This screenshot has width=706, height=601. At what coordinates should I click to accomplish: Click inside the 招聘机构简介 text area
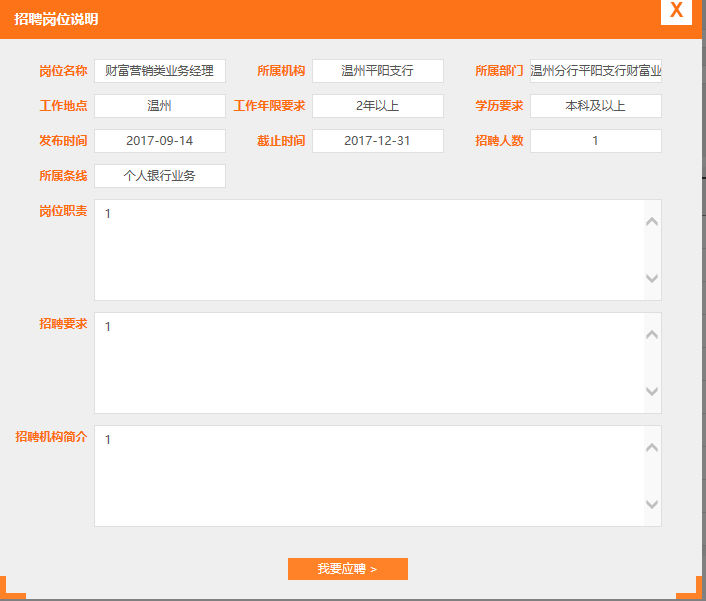point(370,476)
